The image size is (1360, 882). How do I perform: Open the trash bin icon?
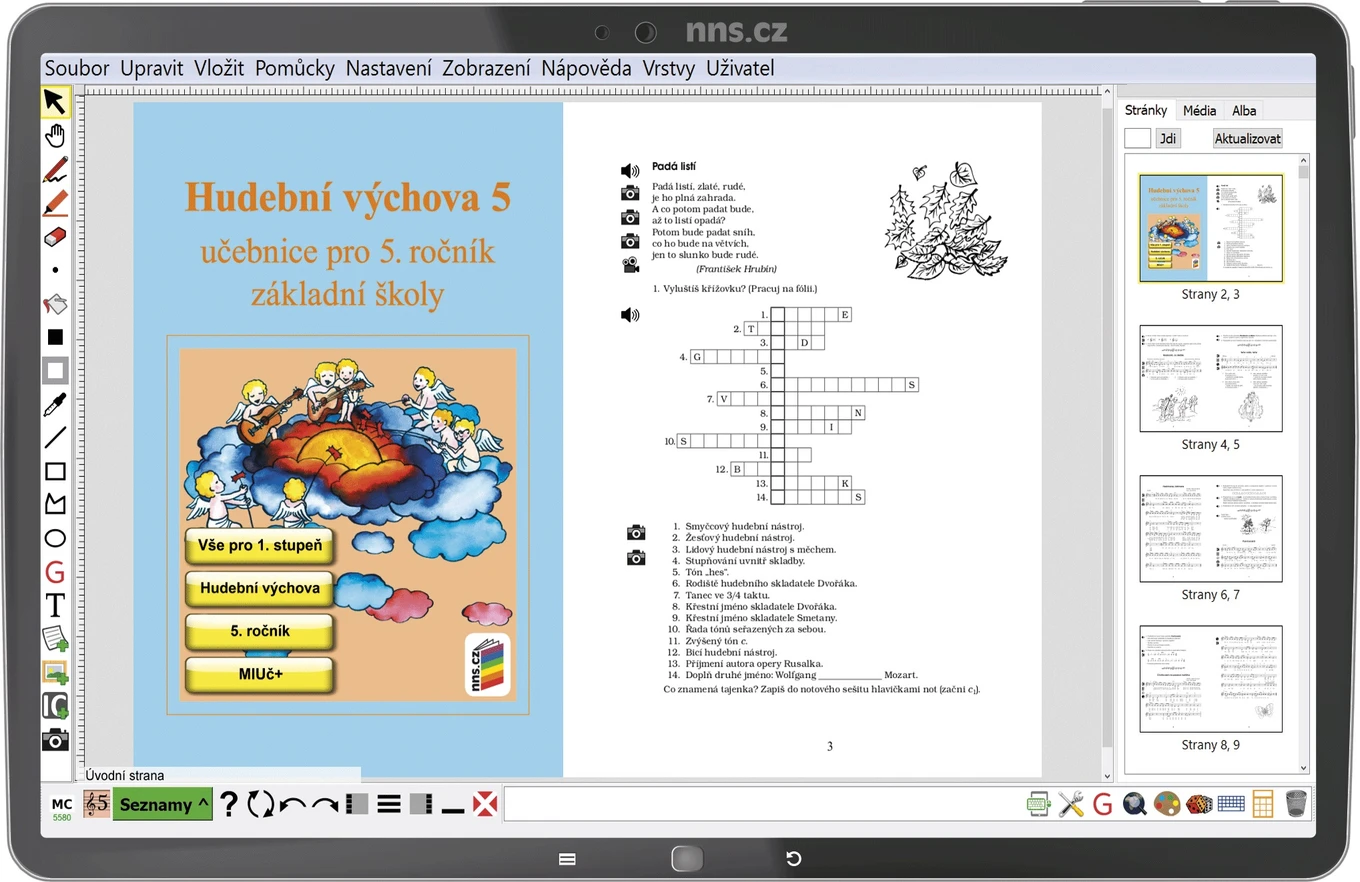(1296, 803)
